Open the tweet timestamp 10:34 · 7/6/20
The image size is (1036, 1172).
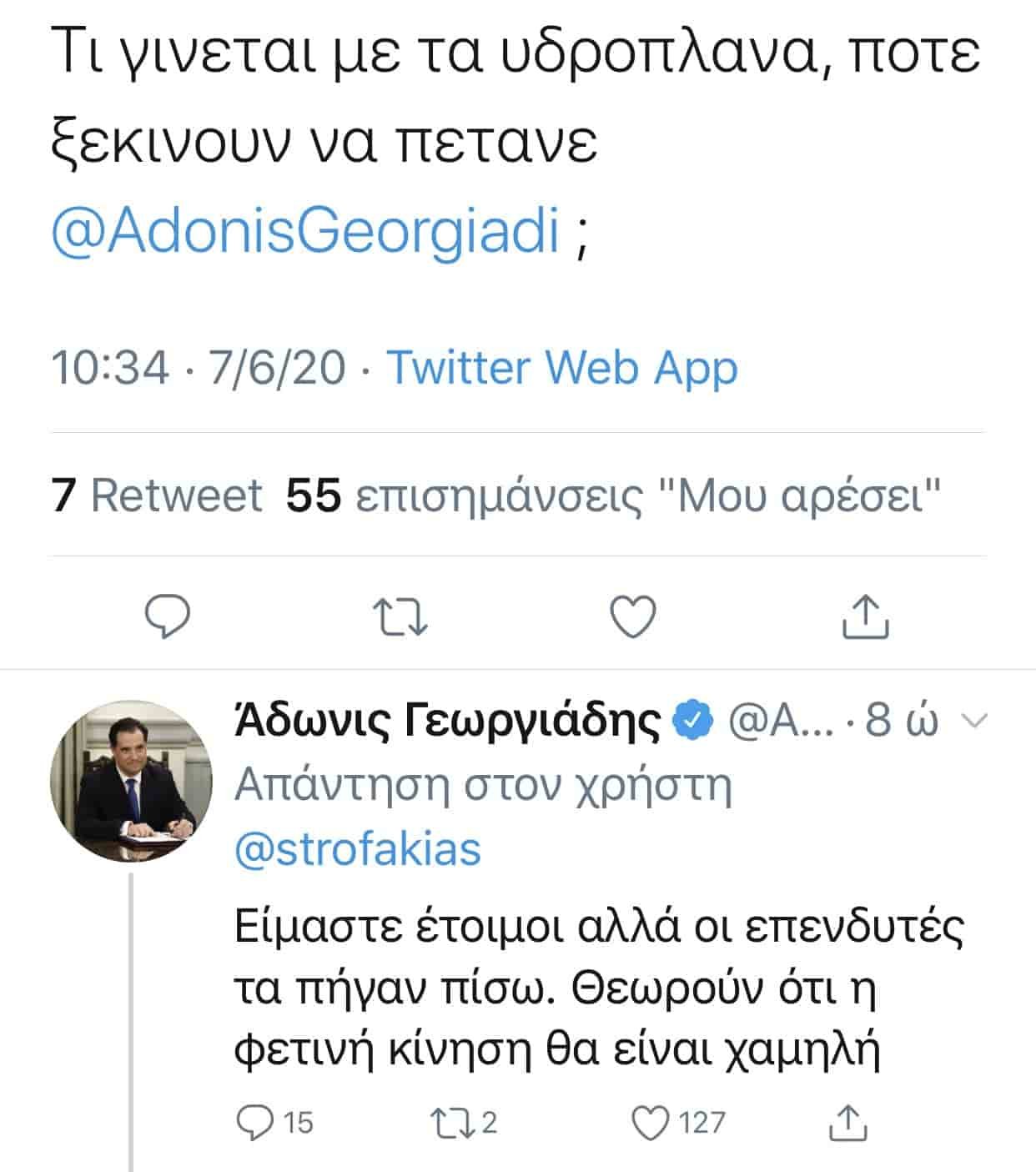point(199,367)
